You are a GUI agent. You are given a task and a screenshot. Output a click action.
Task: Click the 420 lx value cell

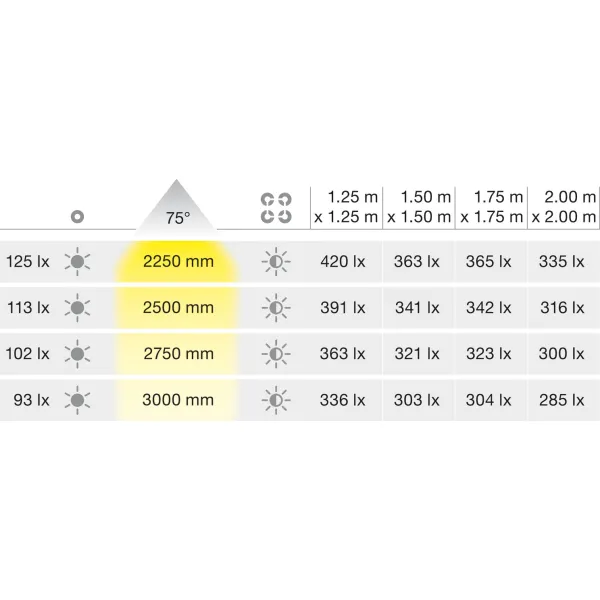pos(343,262)
